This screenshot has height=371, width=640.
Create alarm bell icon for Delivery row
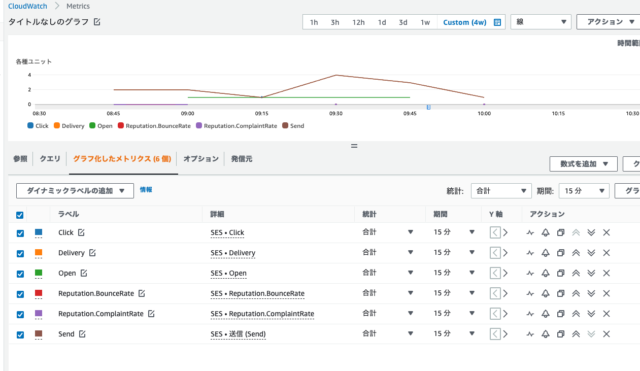point(545,253)
